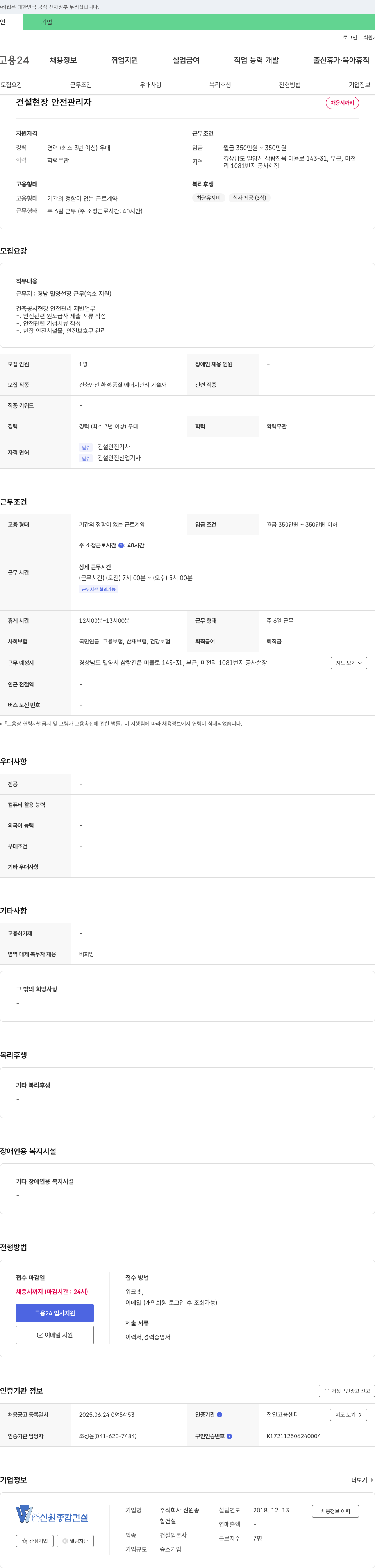This screenshot has width=375, height=1568.
Task: Click the 로그인 link
Action: [x=350, y=38]
